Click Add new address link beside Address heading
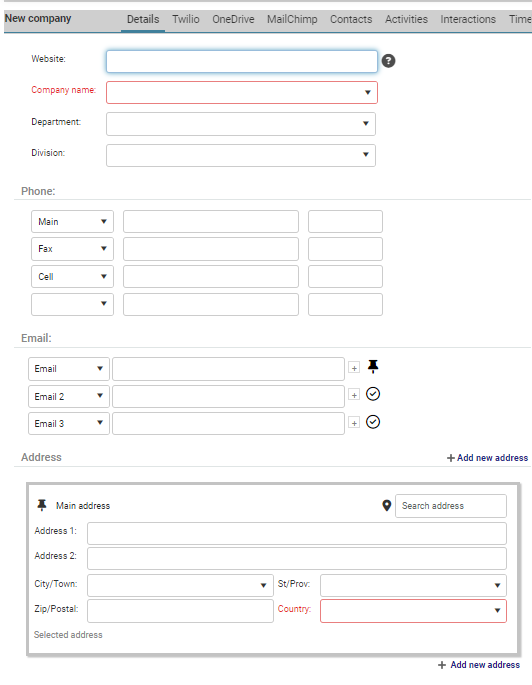Screen dimensions: 532x685 (x=487, y=457)
